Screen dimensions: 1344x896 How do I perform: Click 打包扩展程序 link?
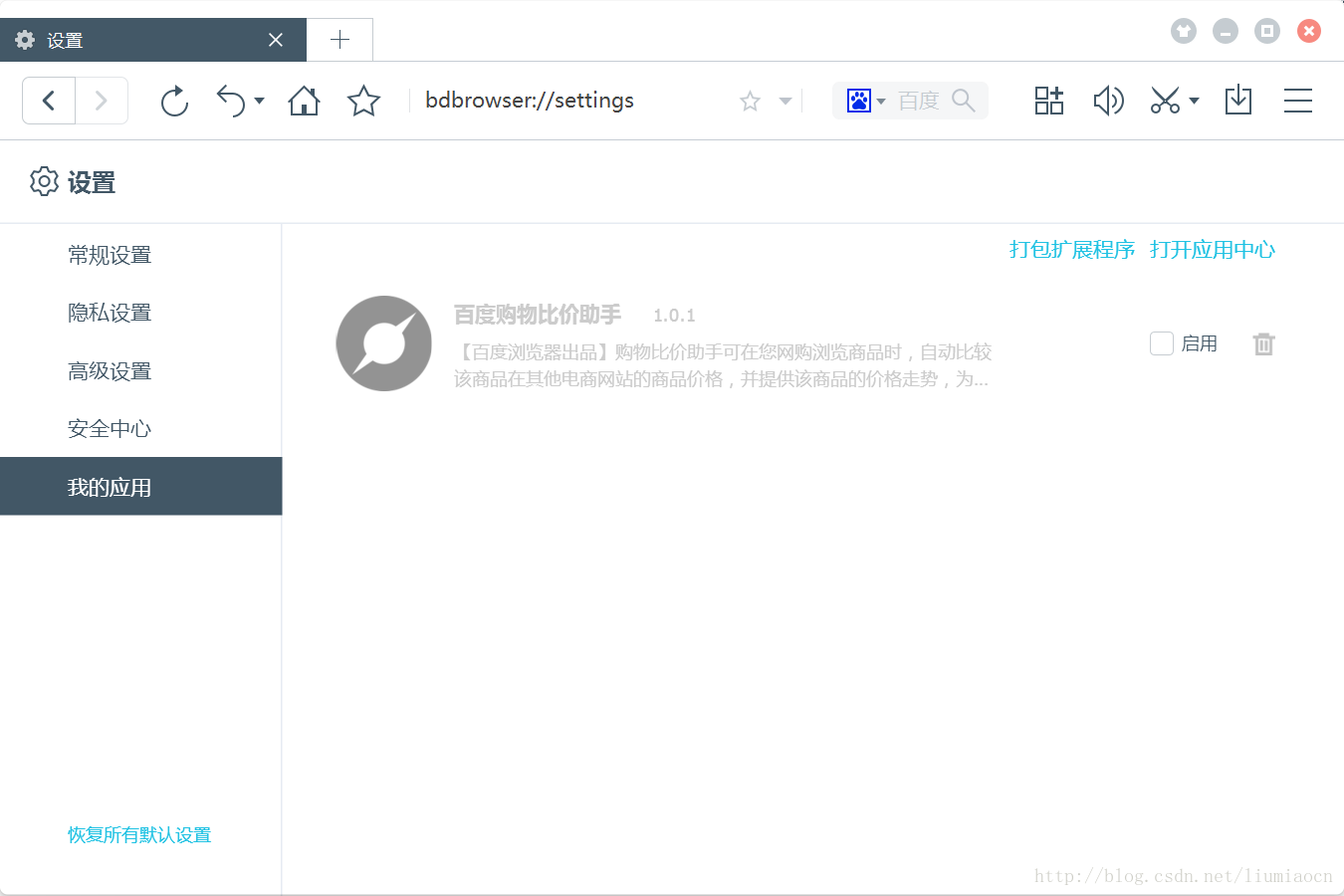click(x=1072, y=250)
